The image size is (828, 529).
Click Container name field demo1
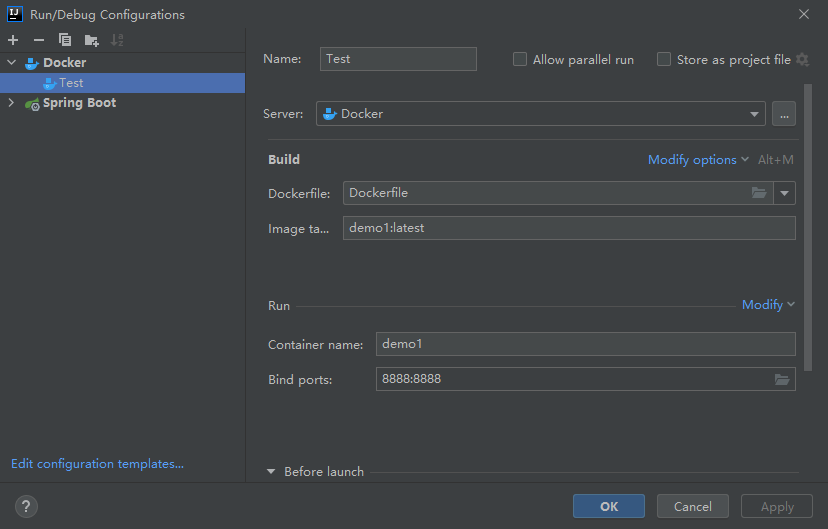pyautogui.click(x=586, y=344)
